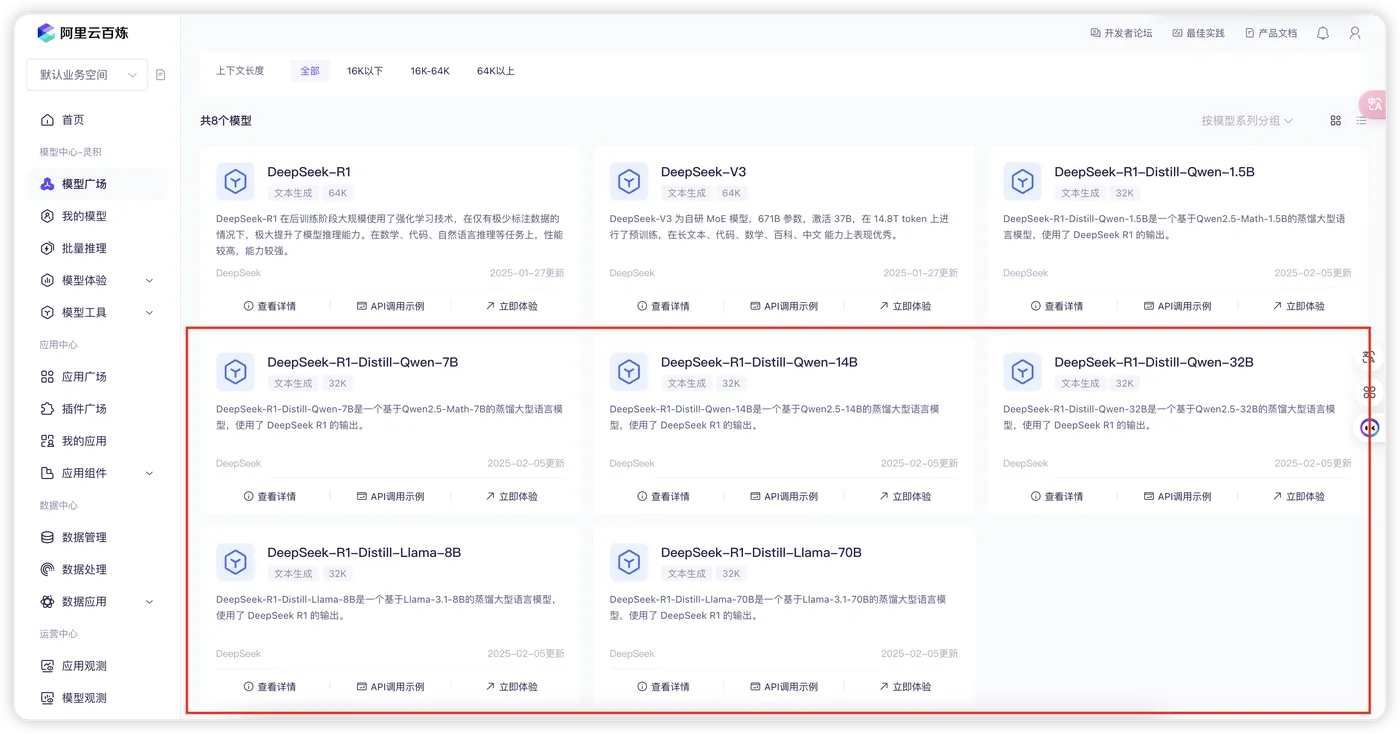Switch to grid card view
The width and height of the screenshot is (1400, 734).
pyautogui.click(x=1336, y=121)
